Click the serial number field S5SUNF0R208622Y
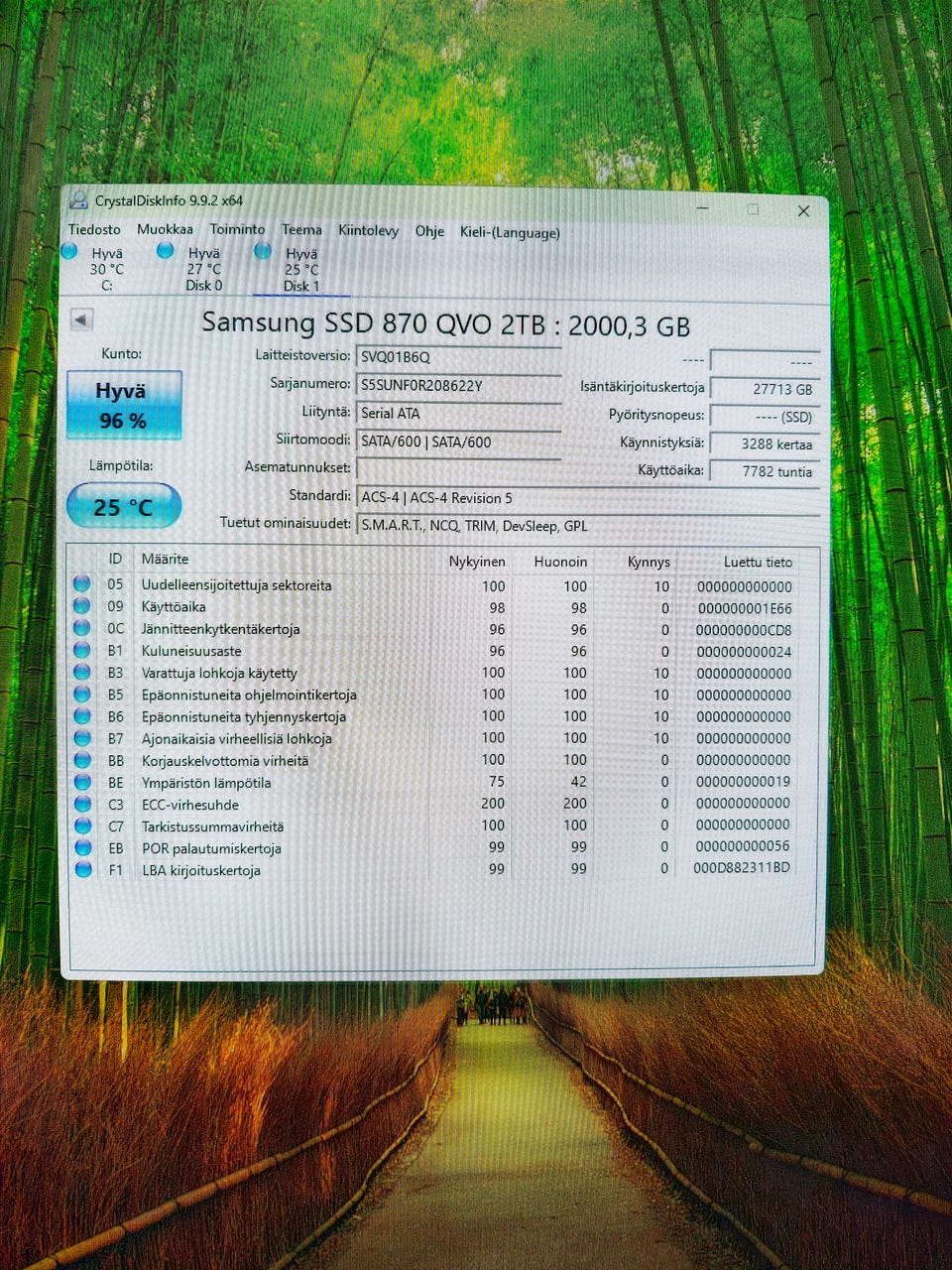The width and height of the screenshot is (952, 1270). tap(458, 386)
